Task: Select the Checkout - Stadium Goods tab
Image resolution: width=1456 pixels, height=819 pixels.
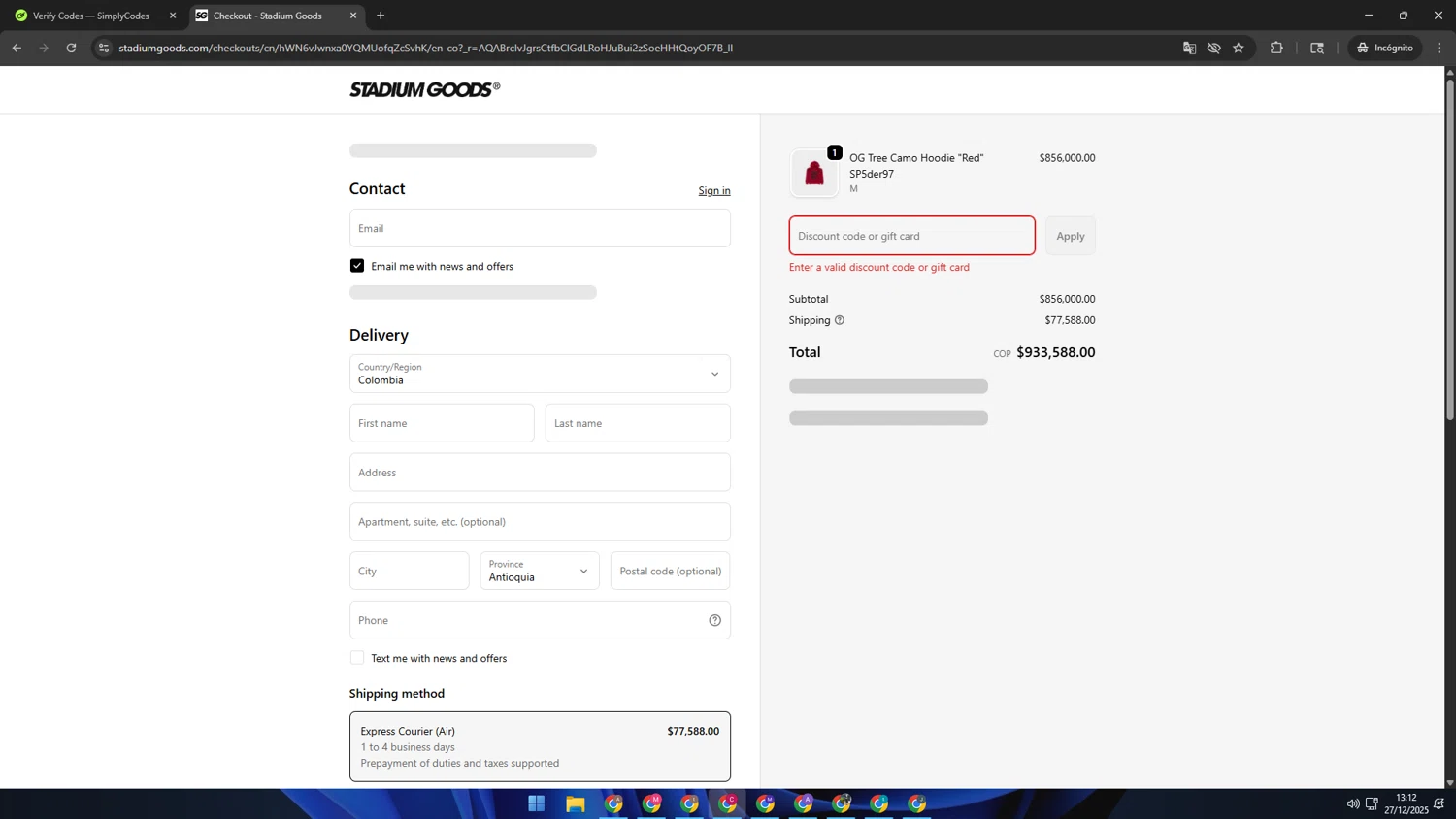Action: point(277,16)
